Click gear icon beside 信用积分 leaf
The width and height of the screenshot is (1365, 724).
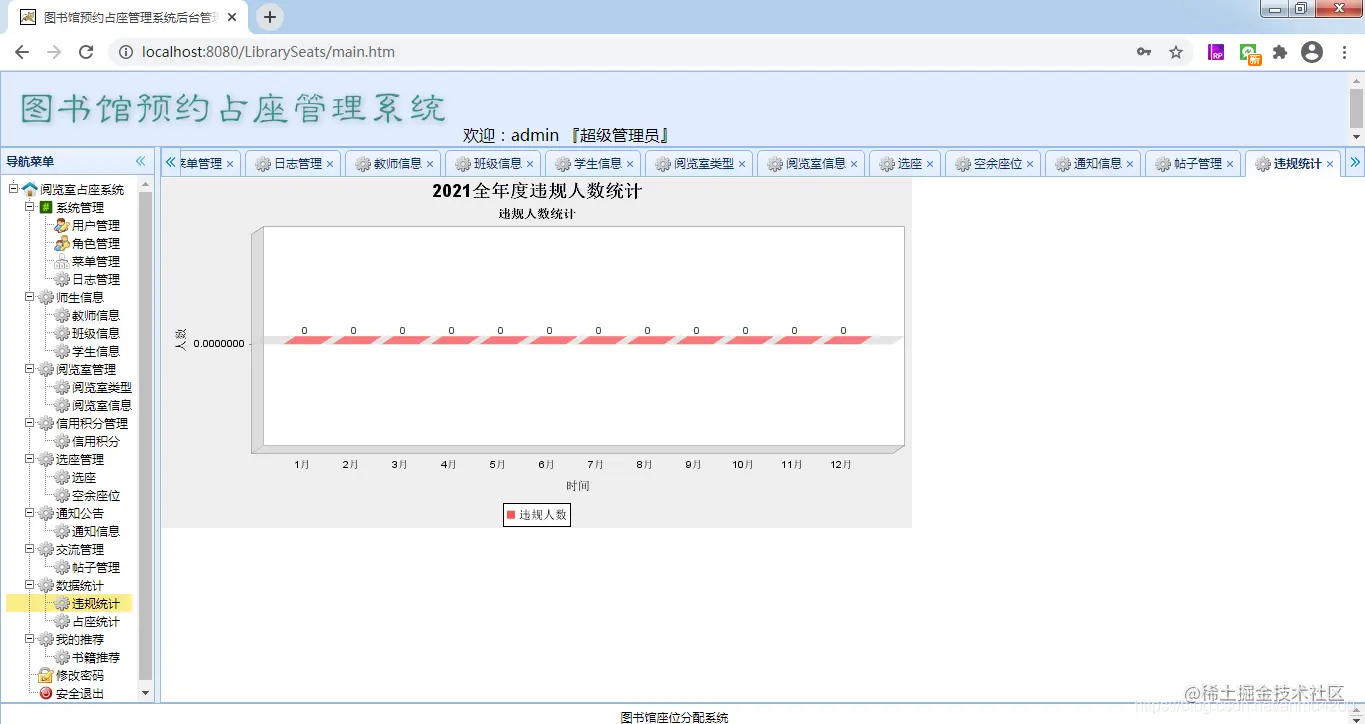[x=62, y=442]
